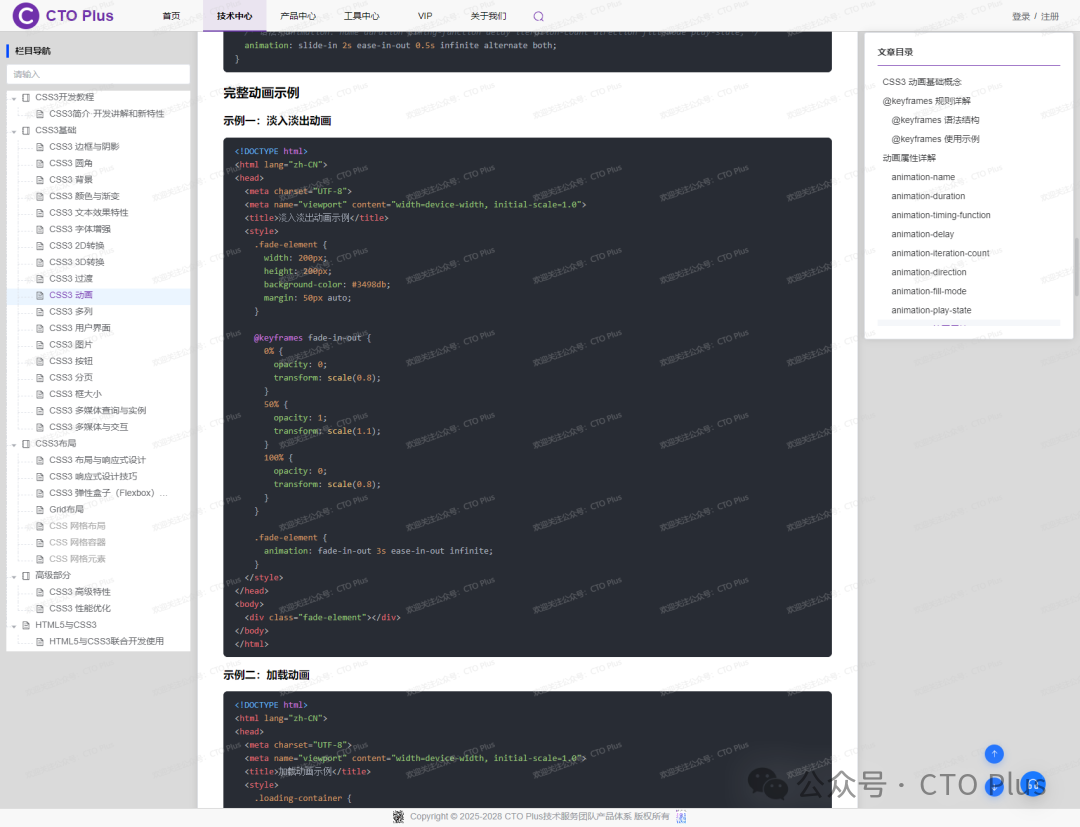Open the 关于我们 menu item
Image resolution: width=1080 pixels, height=827 pixels.
[488, 16]
